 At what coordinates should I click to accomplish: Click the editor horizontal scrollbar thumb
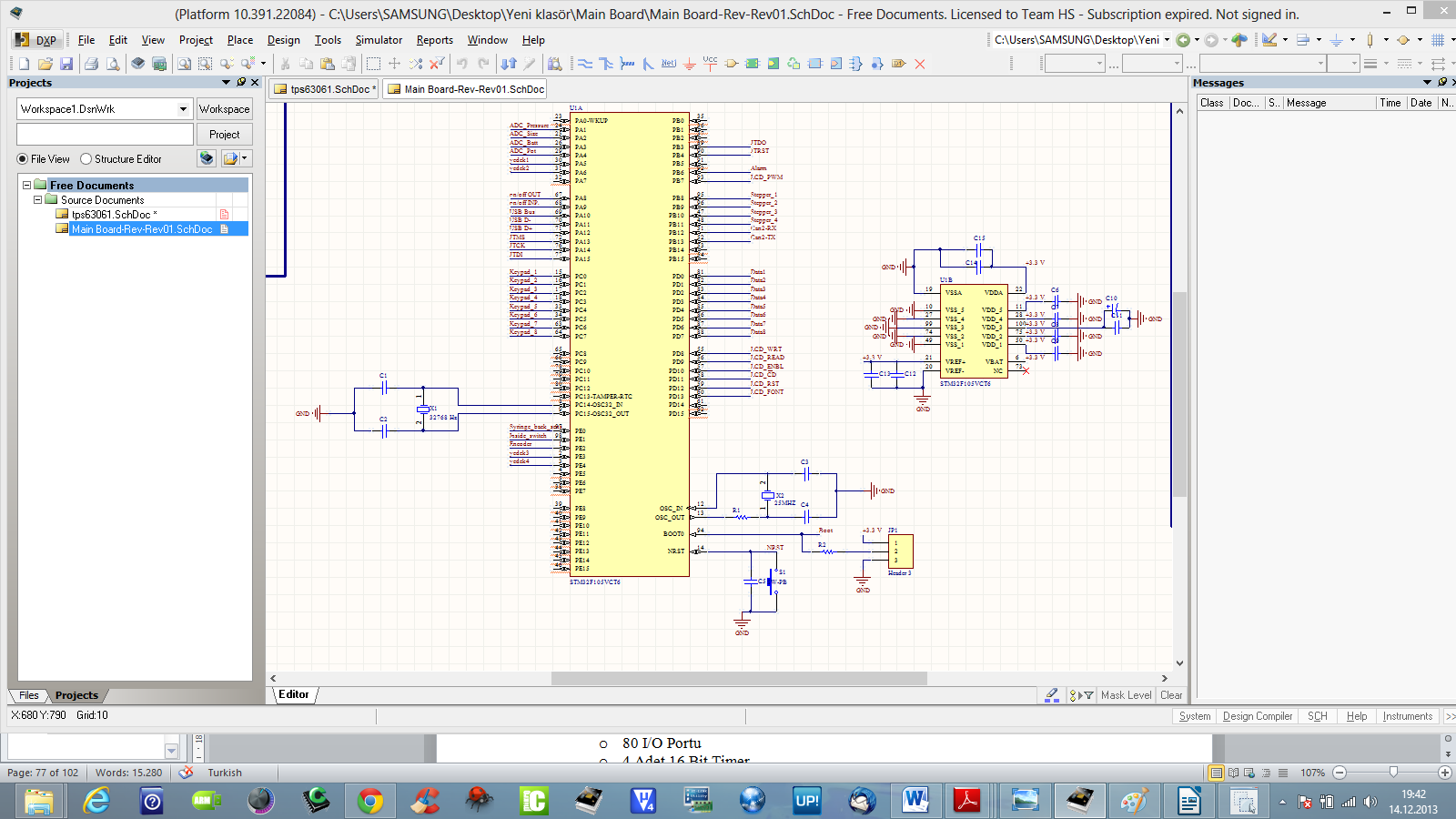point(739,678)
